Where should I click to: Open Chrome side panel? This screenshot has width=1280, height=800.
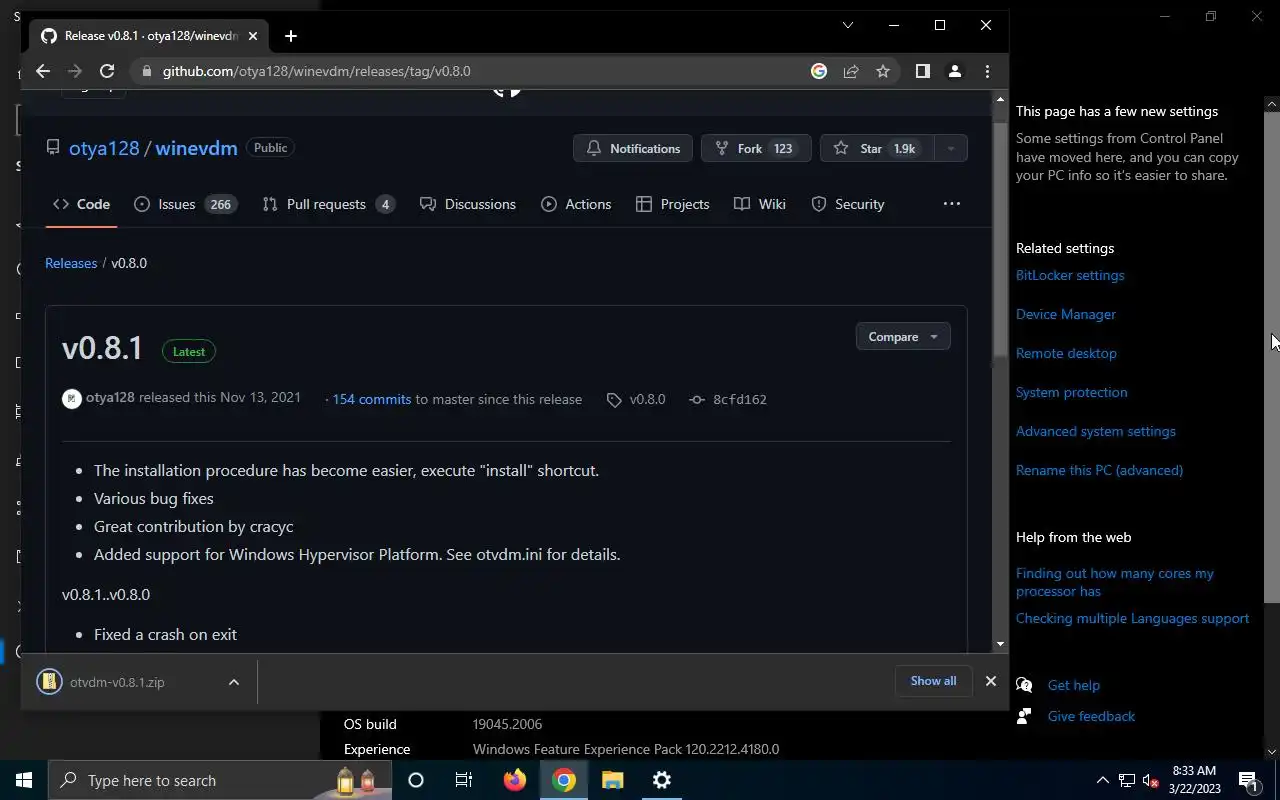[922, 71]
